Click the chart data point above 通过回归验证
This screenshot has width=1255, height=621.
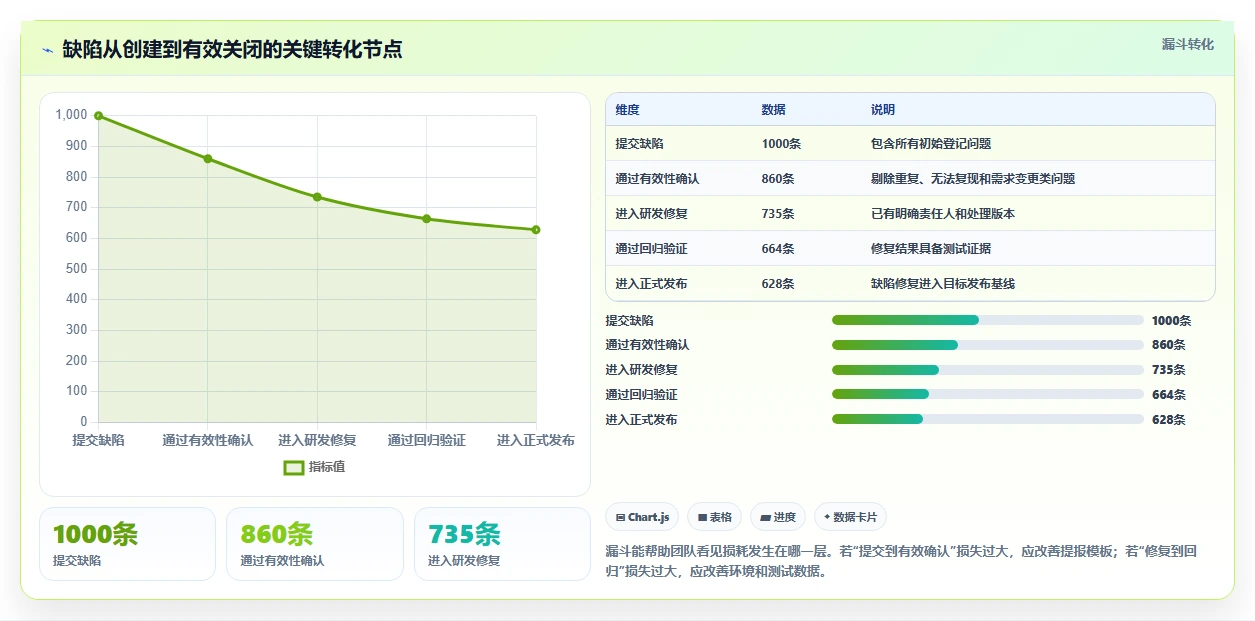[427, 218]
